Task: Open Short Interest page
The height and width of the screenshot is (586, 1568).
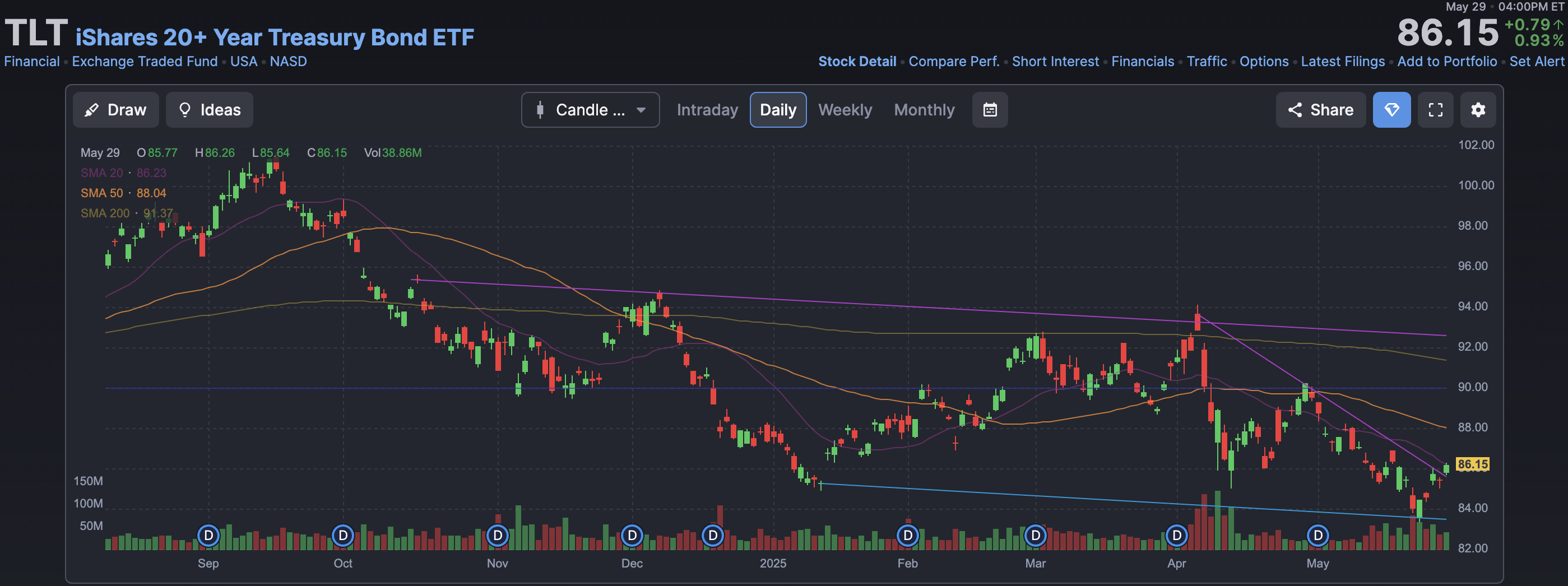Action: (1055, 62)
